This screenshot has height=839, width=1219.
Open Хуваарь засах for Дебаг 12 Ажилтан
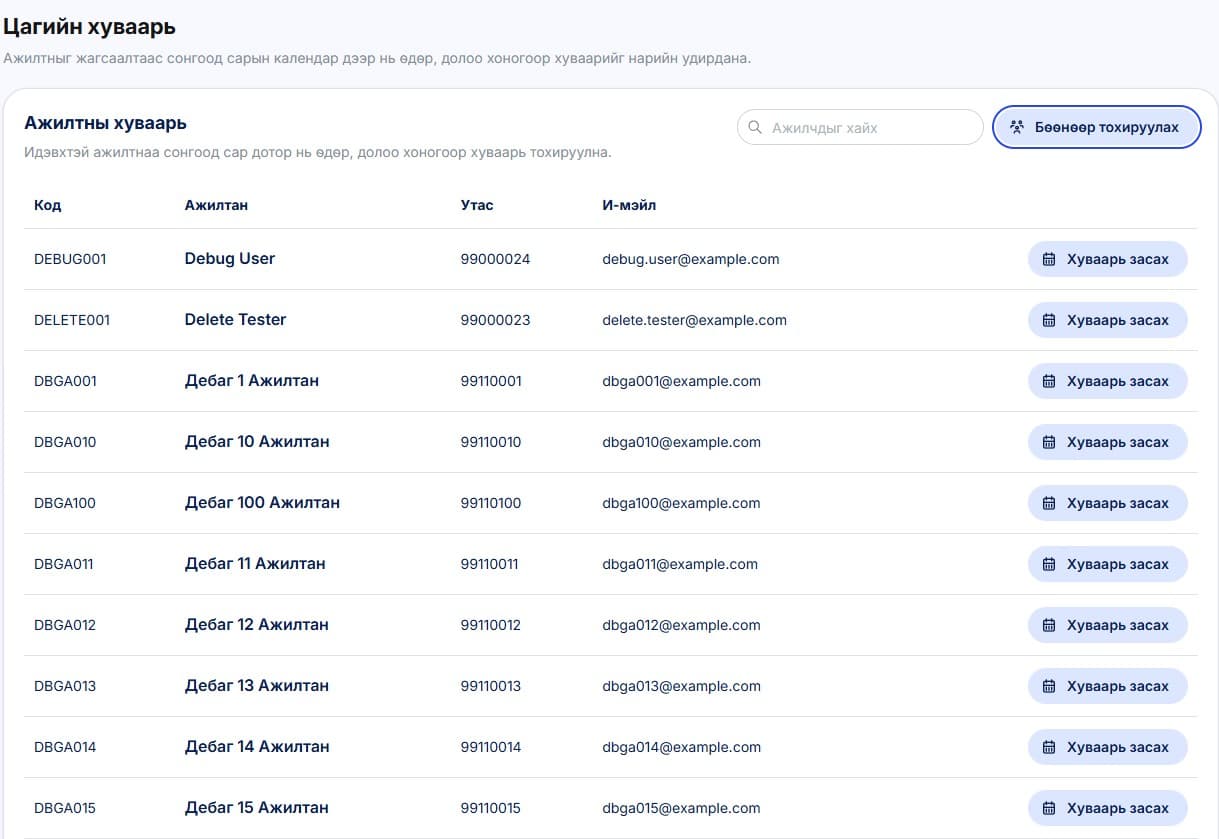[x=1107, y=625]
